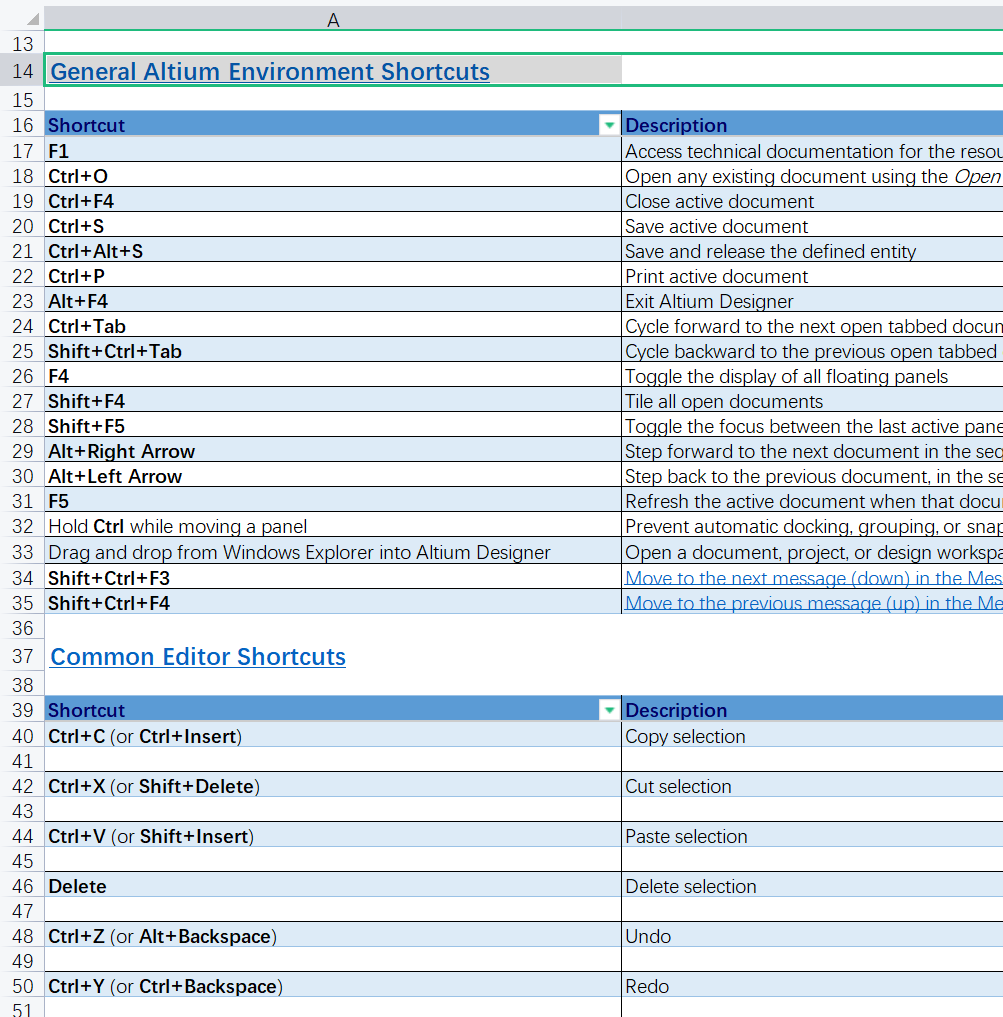
Task: Select column A by clicking its header
Action: (x=333, y=17)
